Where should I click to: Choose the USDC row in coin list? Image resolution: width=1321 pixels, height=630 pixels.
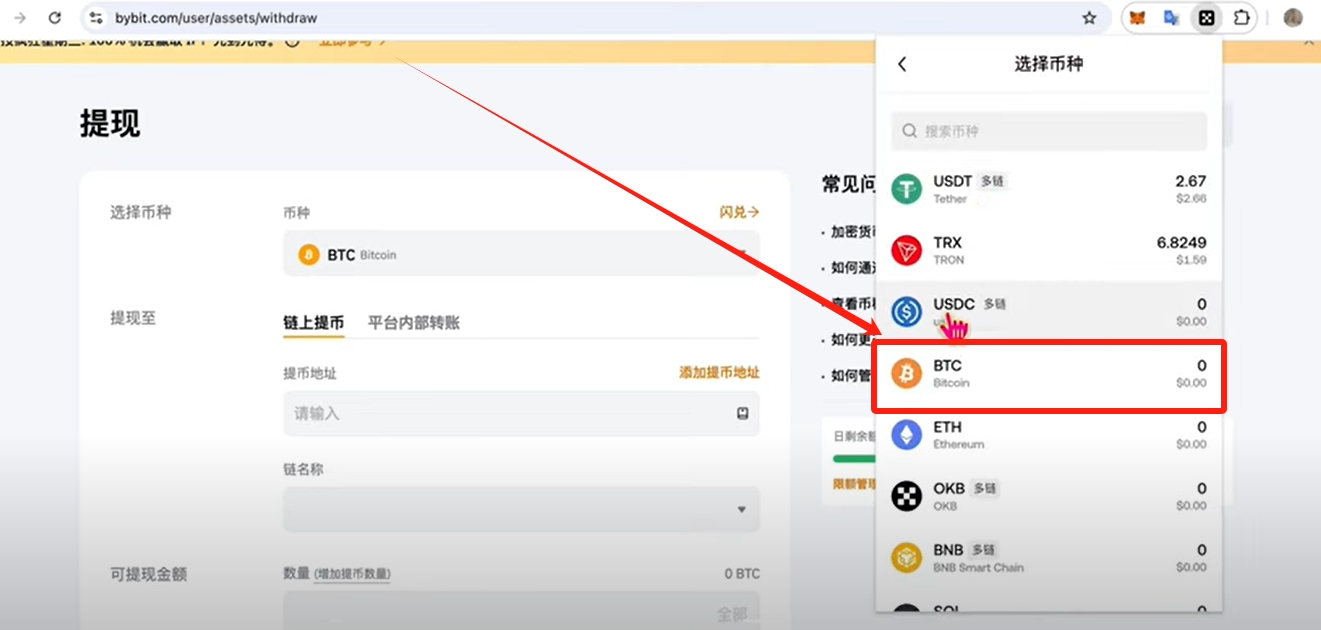click(x=1049, y=312)
